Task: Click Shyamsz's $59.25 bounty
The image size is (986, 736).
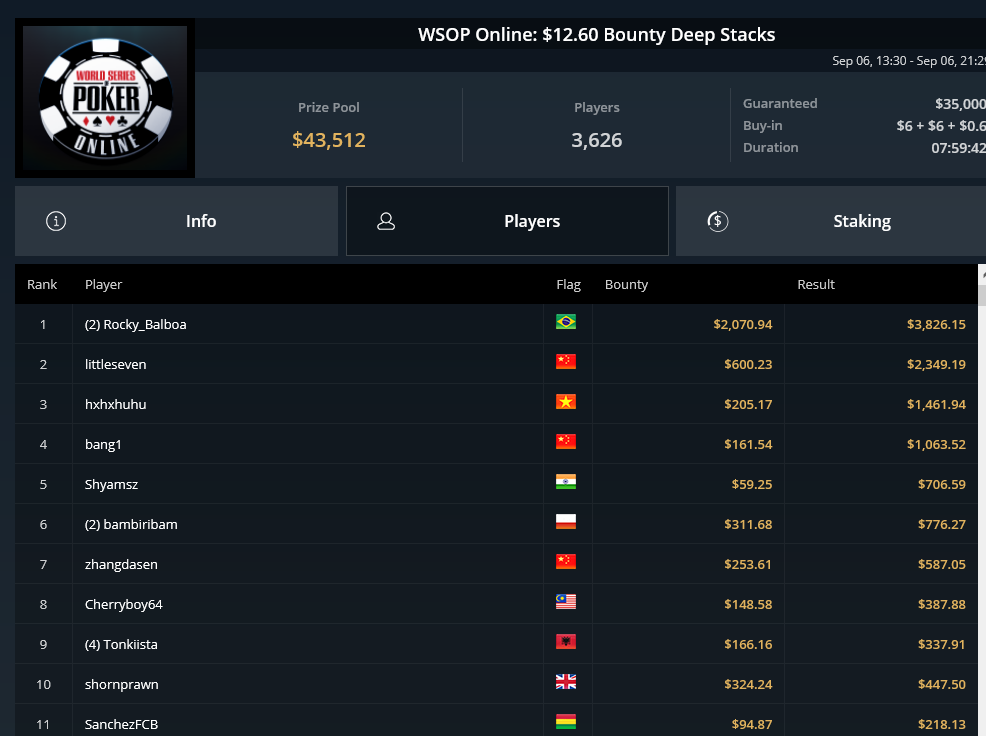Action: [752, 484]
